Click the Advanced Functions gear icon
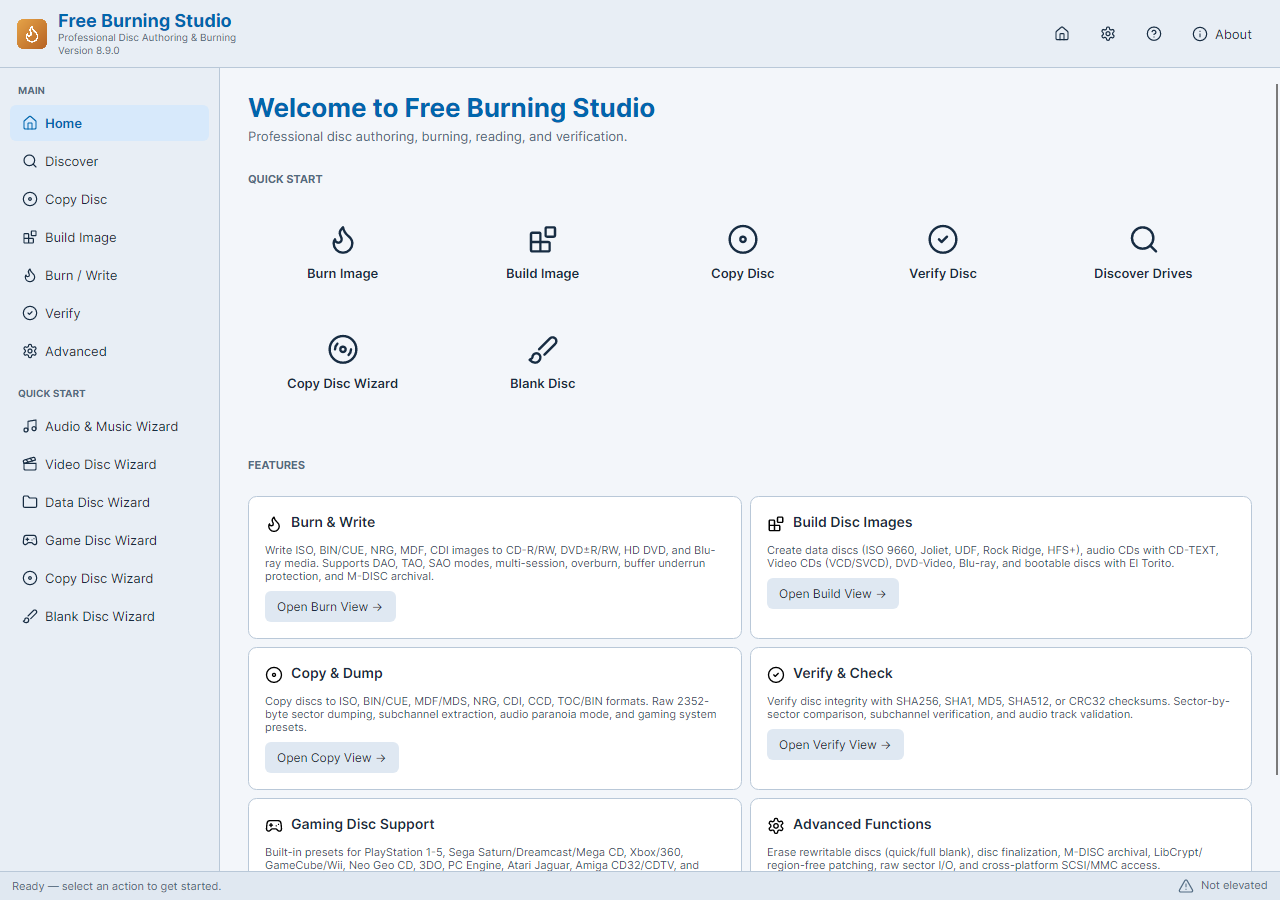The image size is (1280, 900). coord(776,826)
